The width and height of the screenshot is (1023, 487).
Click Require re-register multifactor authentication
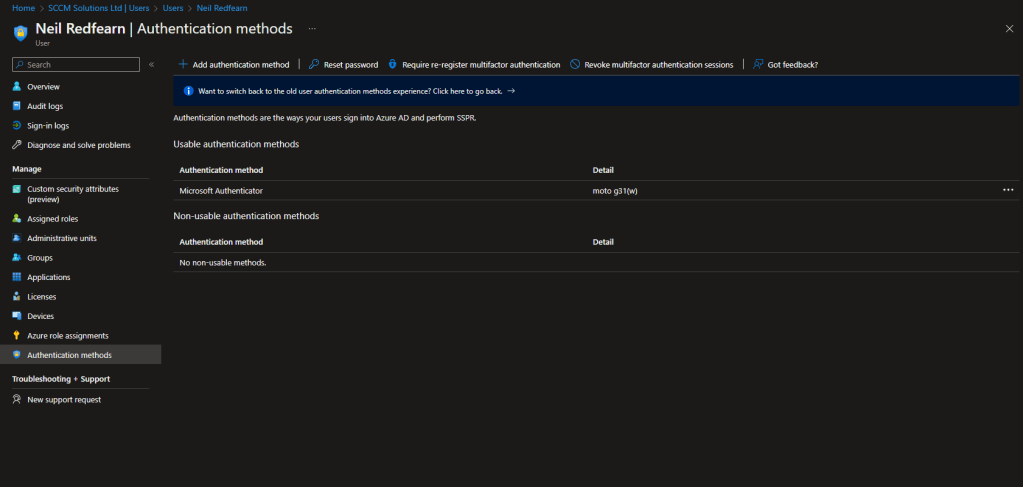pos(481,65)
